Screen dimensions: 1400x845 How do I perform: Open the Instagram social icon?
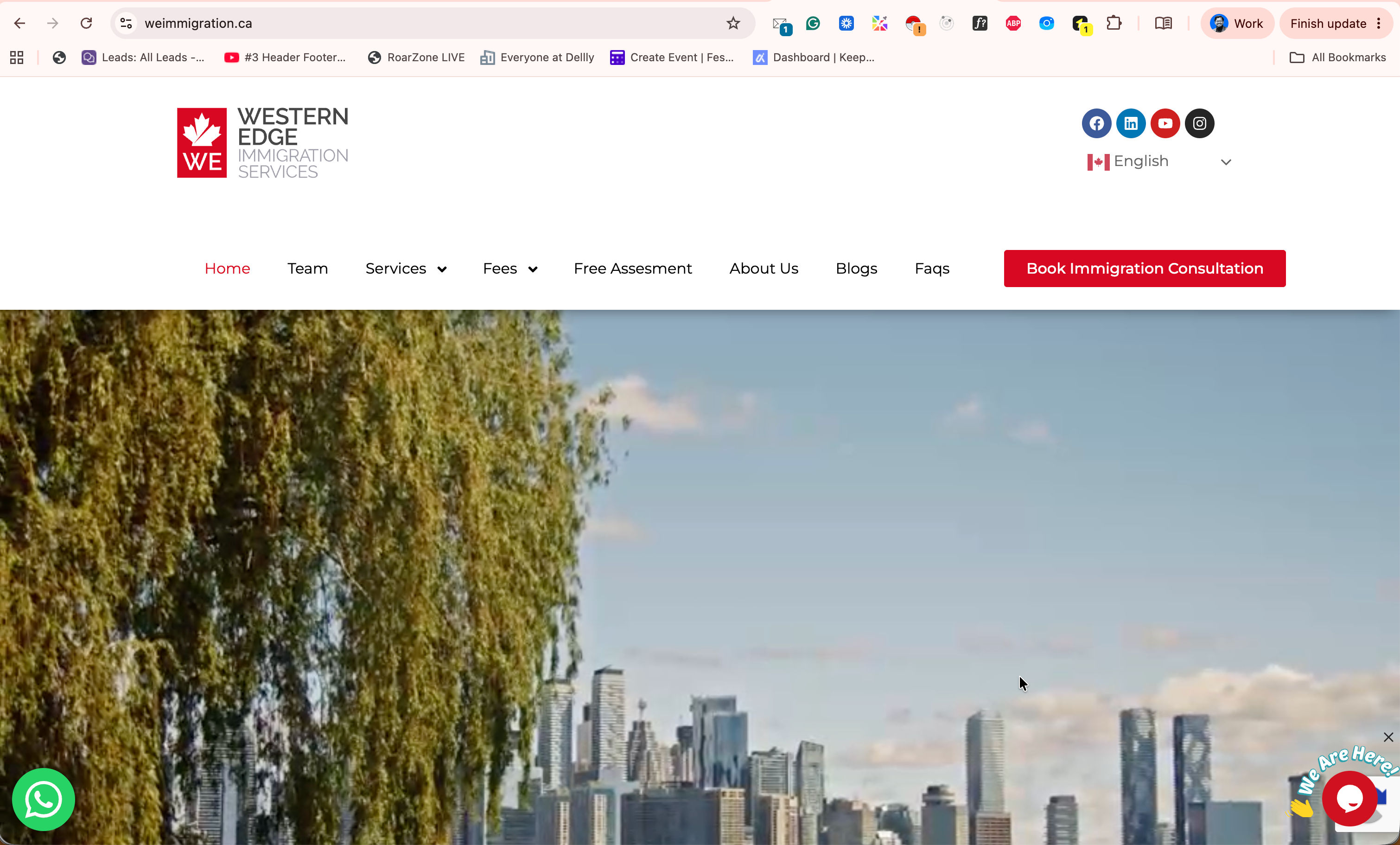pyautogui.click(x=1199, y=123)
